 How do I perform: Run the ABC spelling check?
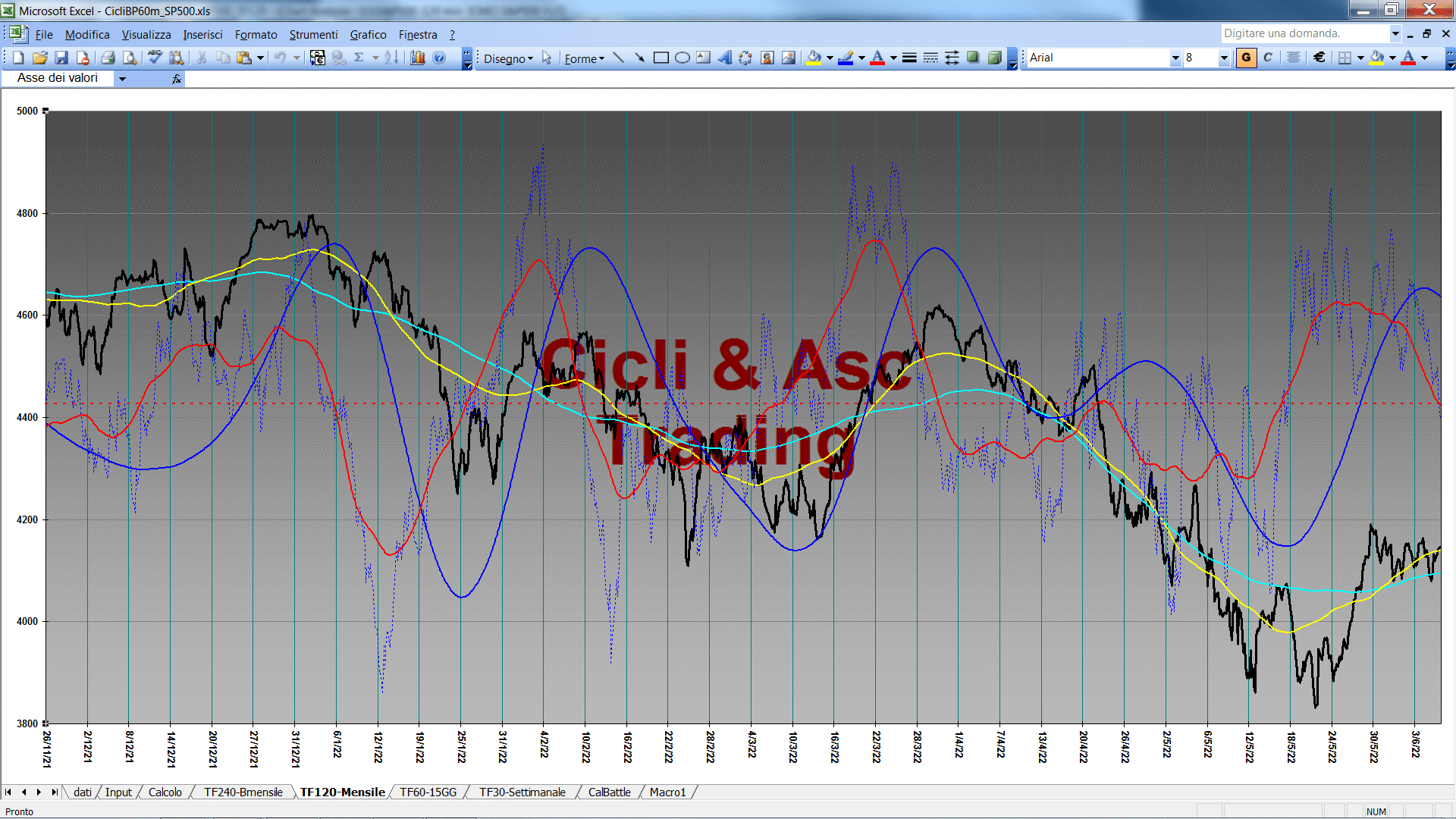point(155,58)
